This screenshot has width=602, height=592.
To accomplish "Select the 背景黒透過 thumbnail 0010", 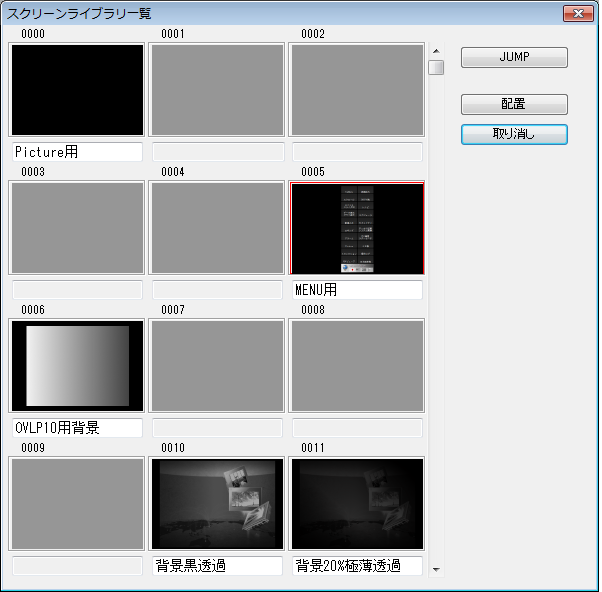I will point(217,504).
